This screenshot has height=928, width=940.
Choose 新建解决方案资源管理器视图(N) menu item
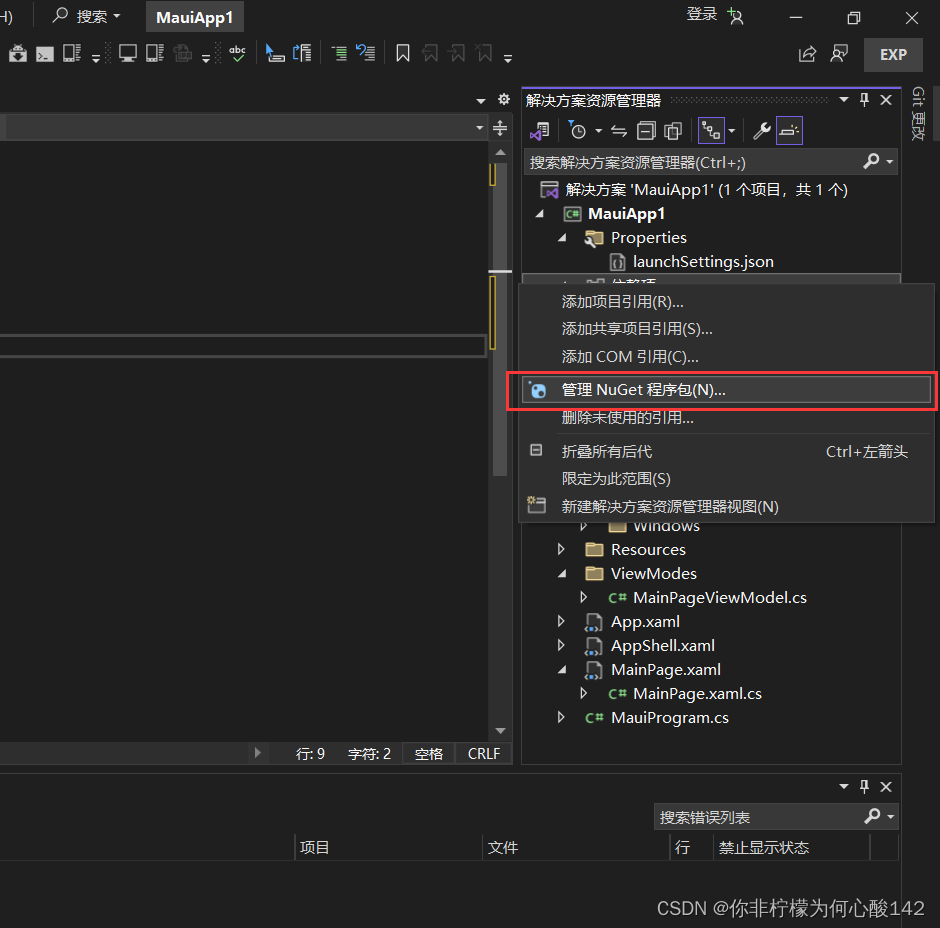[726, 507]
